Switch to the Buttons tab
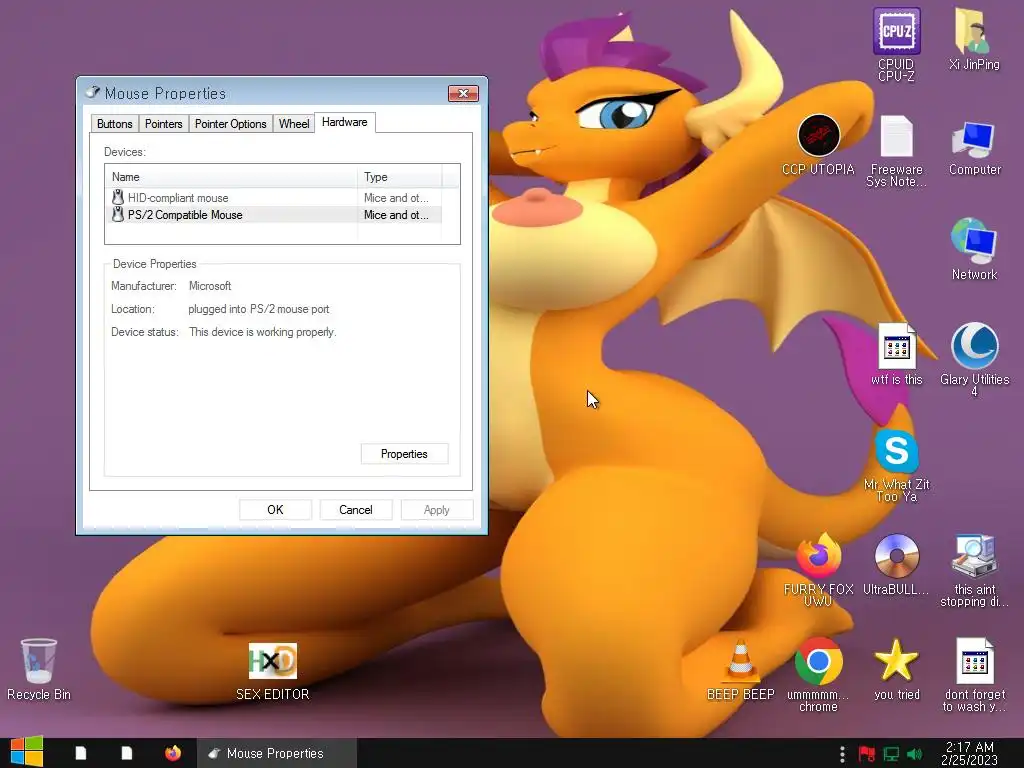Image resolution: width=1024 pixels, height=768 pixels. tap(114, 123)
